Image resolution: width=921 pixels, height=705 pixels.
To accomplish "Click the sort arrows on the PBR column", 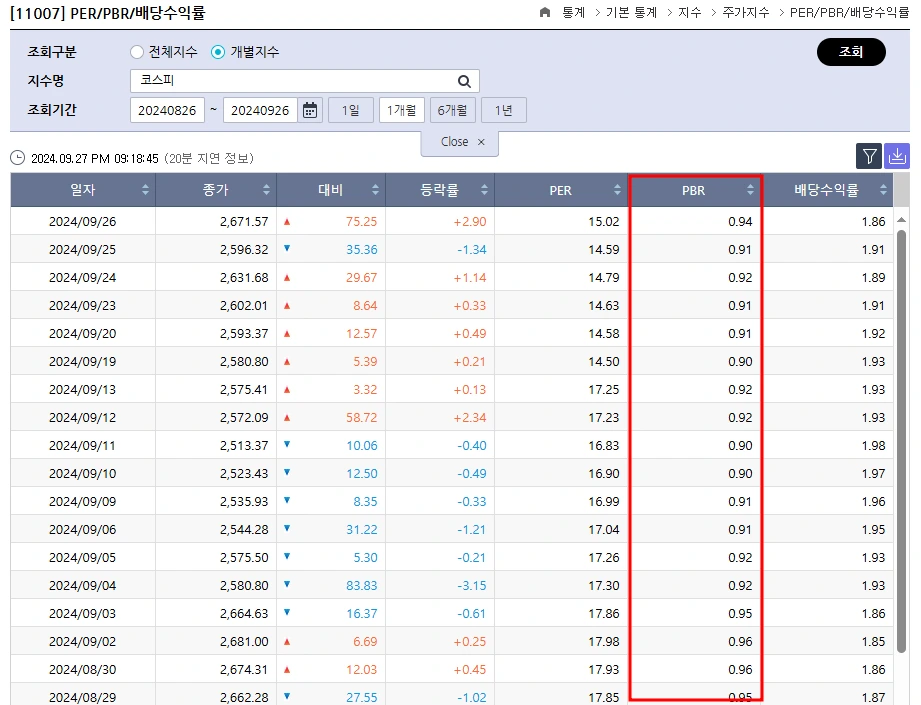I will click(750, 190).
